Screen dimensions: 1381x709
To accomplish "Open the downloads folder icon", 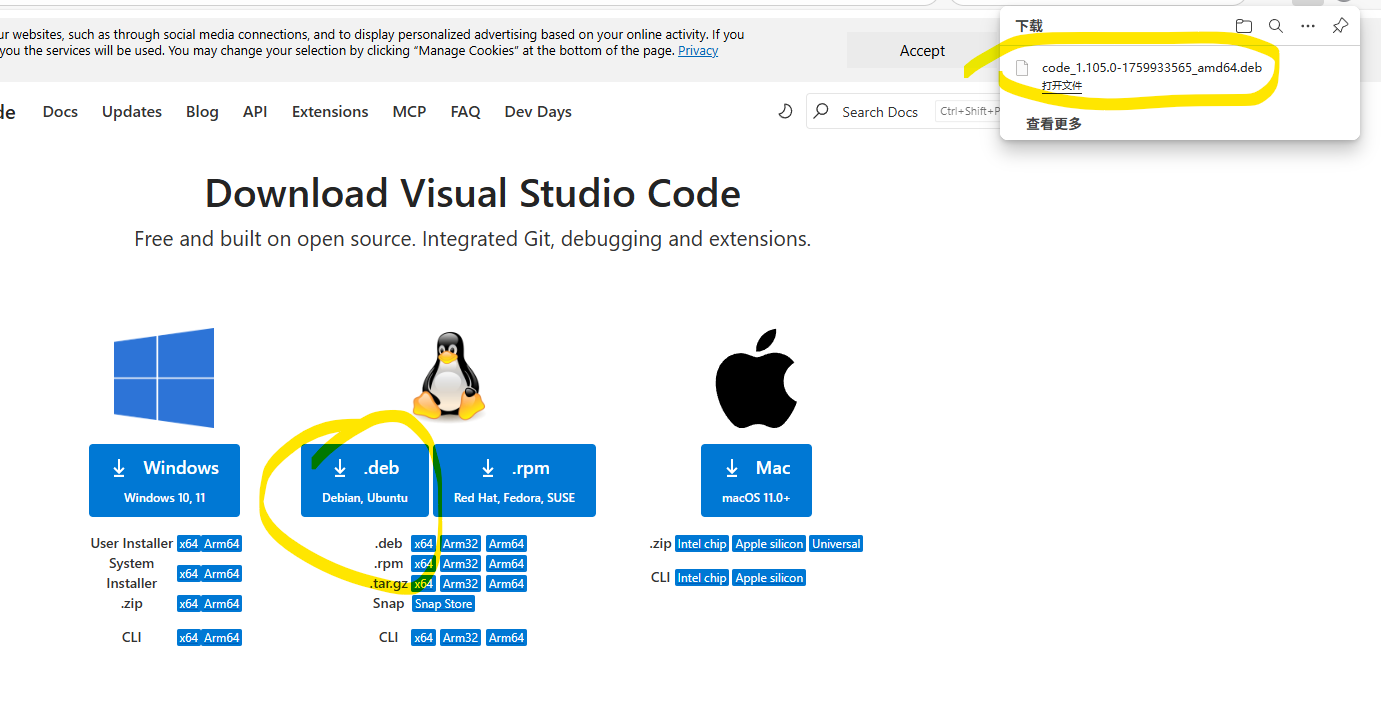I will click(x=1243, y=25).
